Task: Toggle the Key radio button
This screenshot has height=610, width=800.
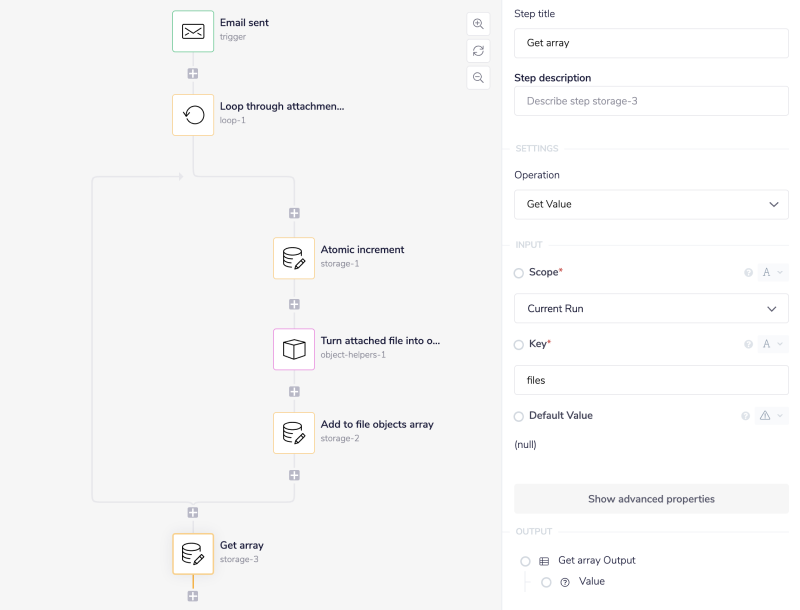Action: click(x=519, y=345)
